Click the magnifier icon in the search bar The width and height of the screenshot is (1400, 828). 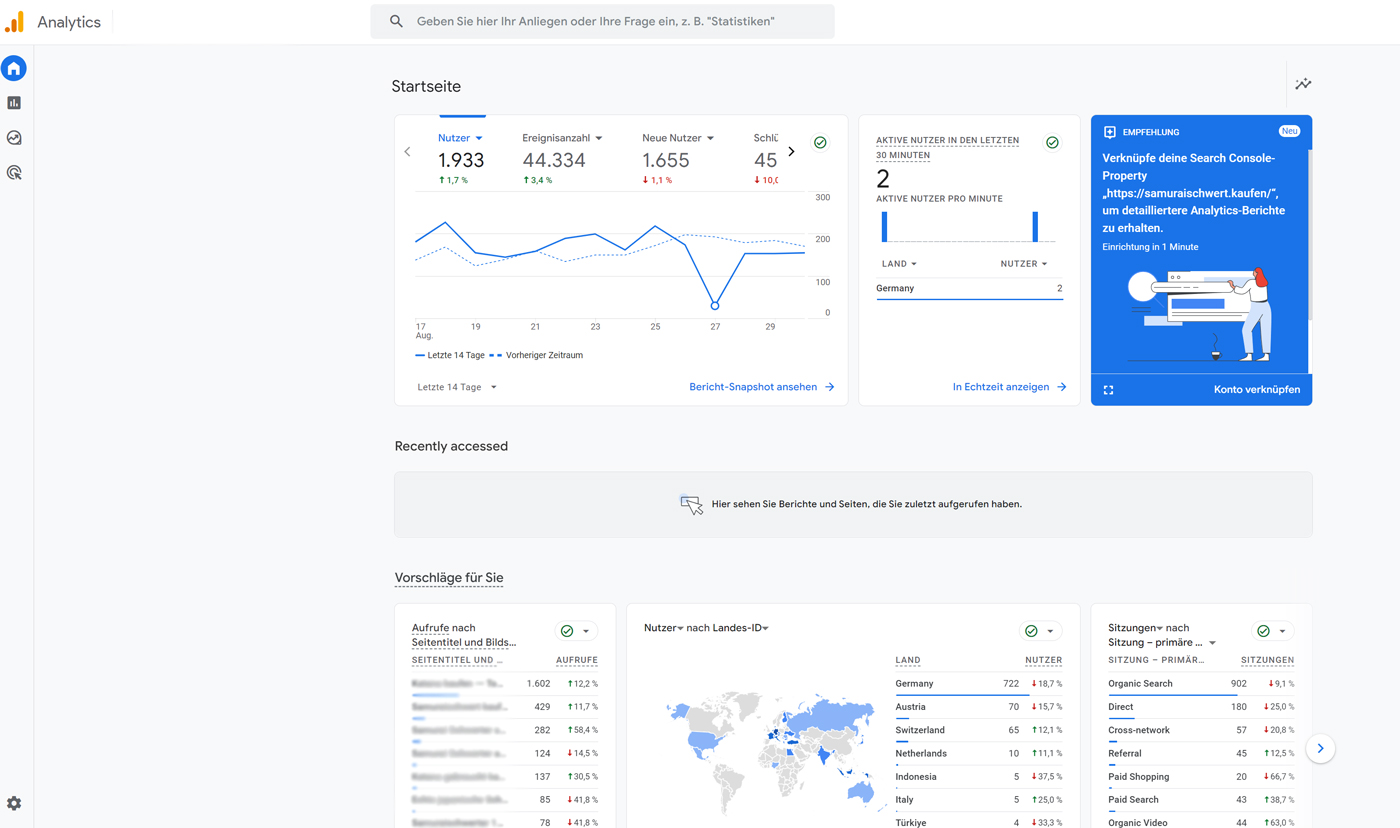pyautogui.click(x=396, y=21)
